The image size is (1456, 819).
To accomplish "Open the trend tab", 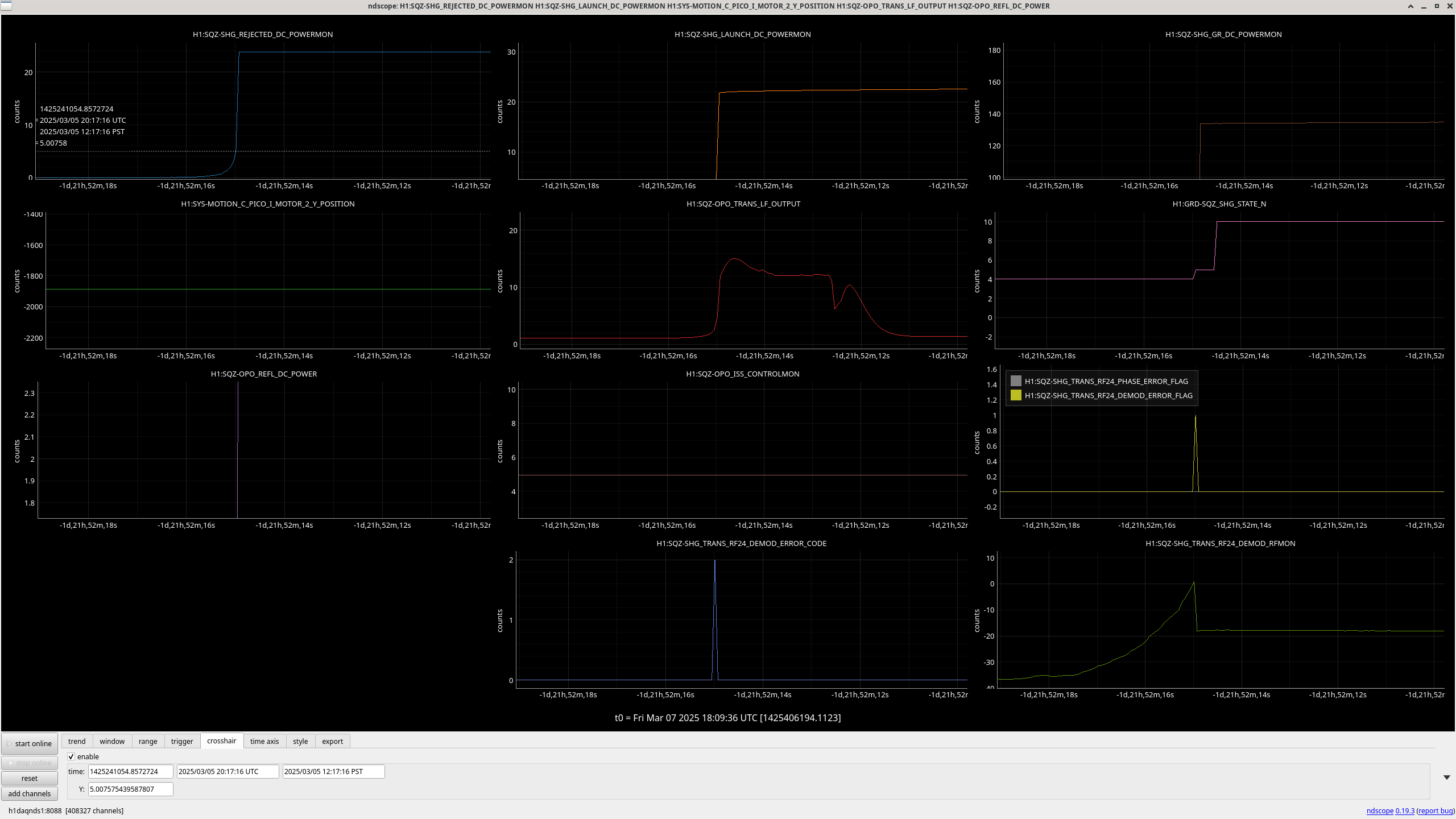I will (x=77, y=741).
